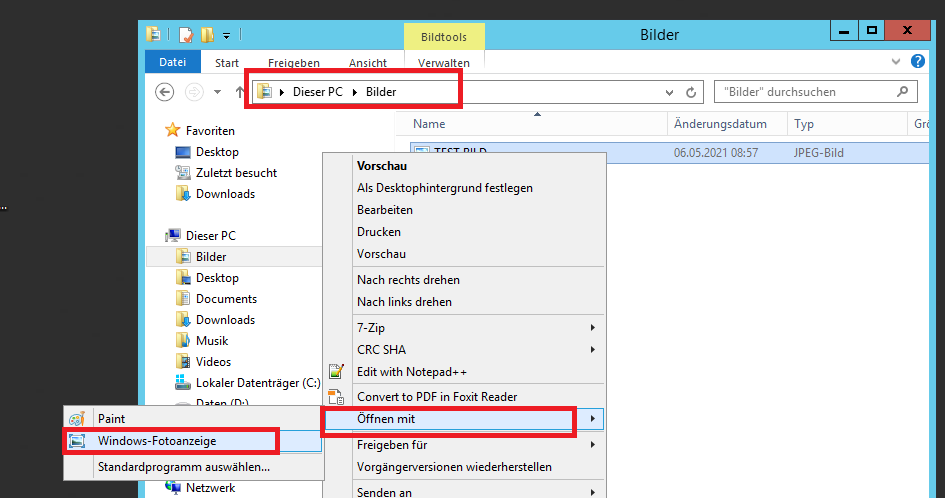Select Paint in the Öffnen mit submenu
Image resolution: width=945 pixels, height=498 pixels.
[x=111, y=418]
